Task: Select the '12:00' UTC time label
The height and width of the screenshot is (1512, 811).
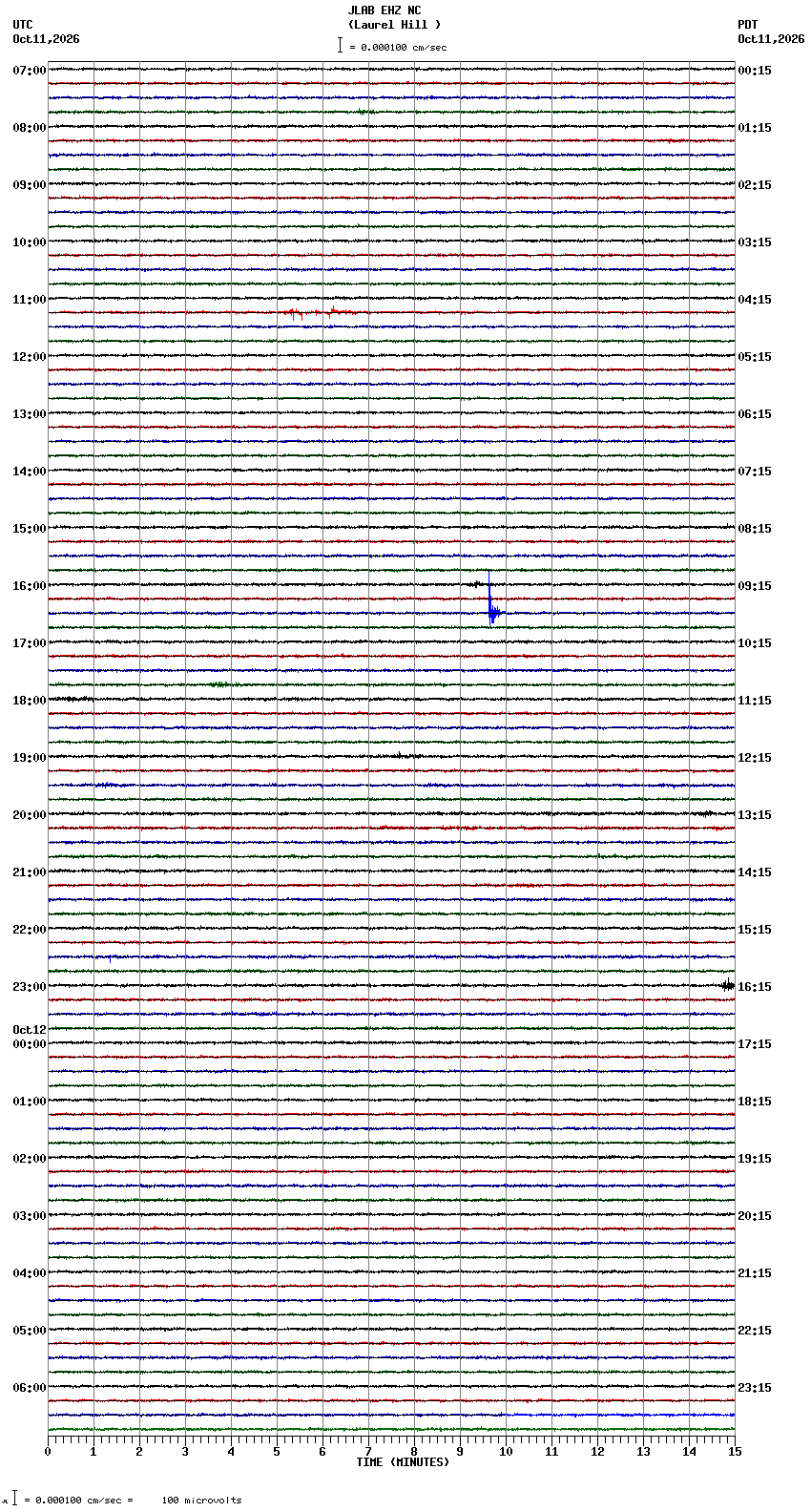Action: click(30, 357)
